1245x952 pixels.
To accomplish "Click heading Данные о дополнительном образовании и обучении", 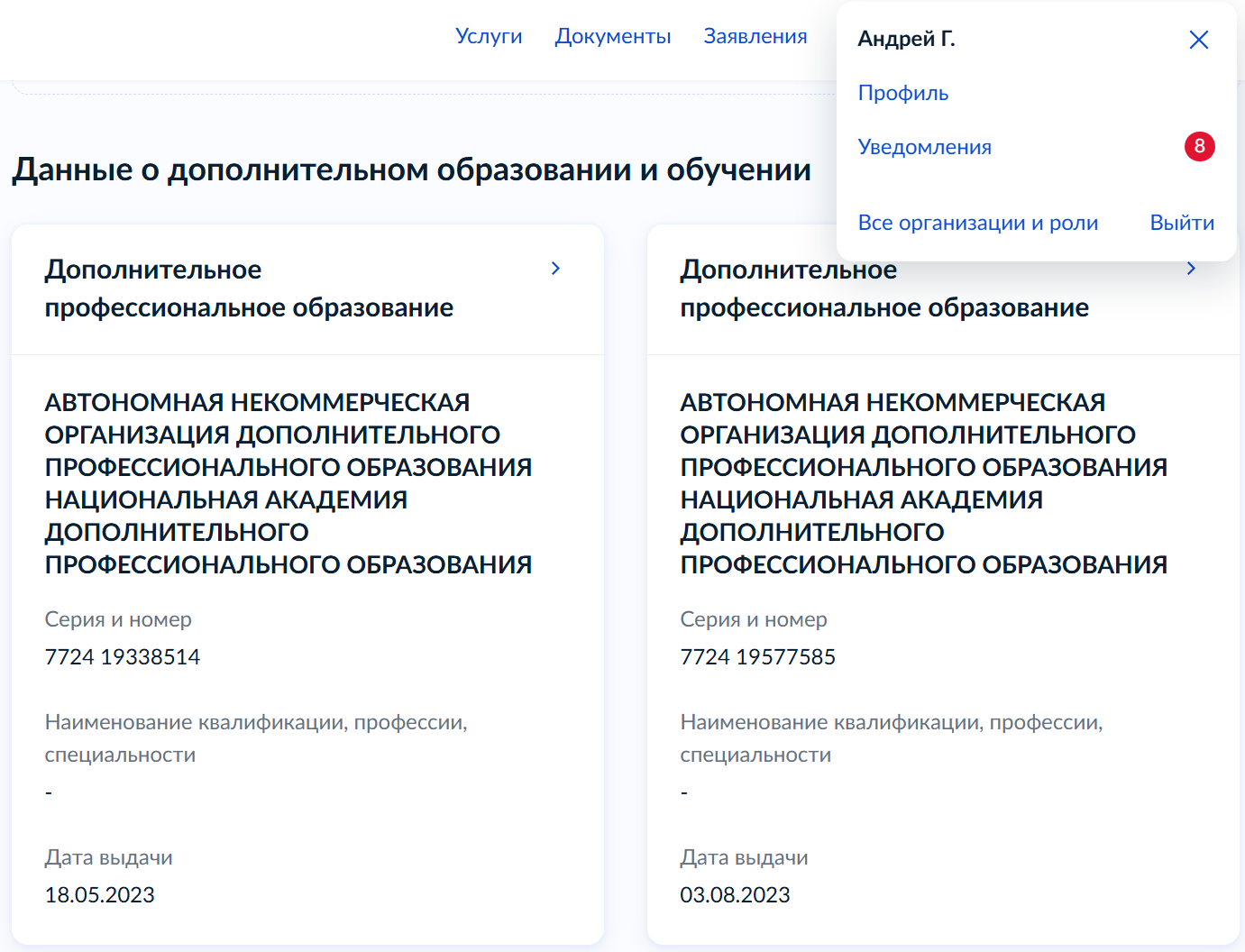I will point(411,169).
